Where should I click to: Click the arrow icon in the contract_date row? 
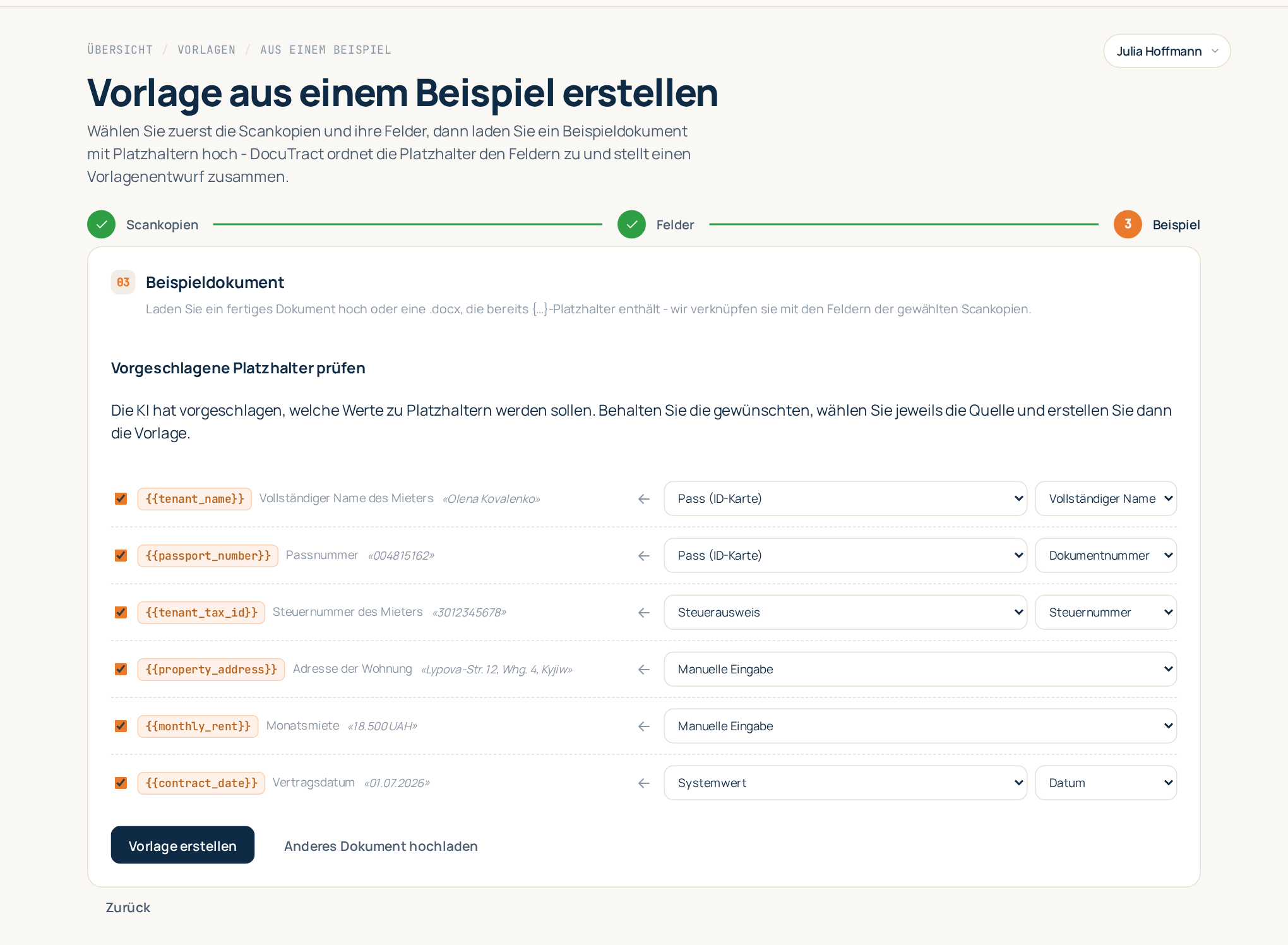(x=644, y=783)
